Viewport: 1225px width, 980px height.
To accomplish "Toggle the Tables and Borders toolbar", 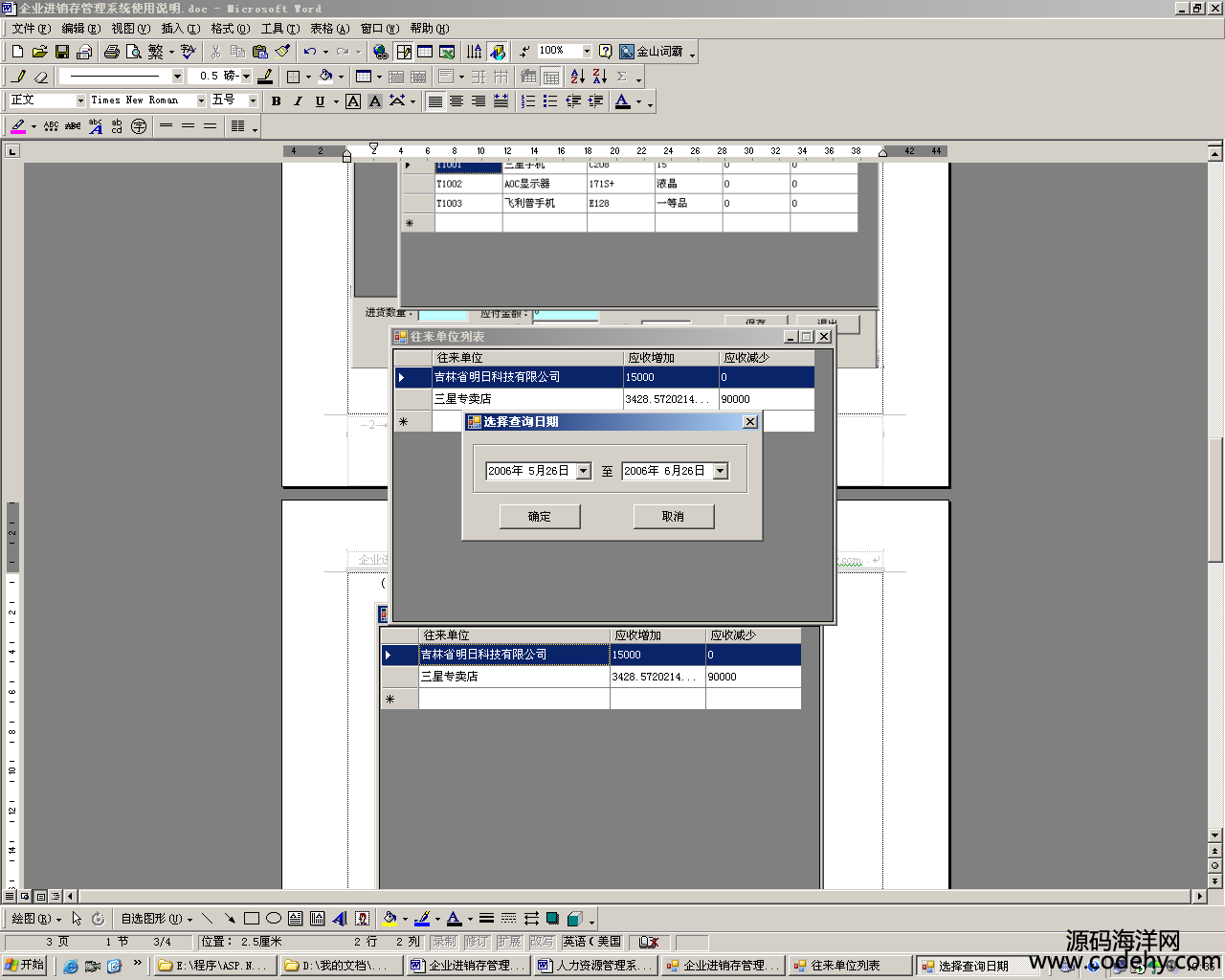I will point(404,52).
